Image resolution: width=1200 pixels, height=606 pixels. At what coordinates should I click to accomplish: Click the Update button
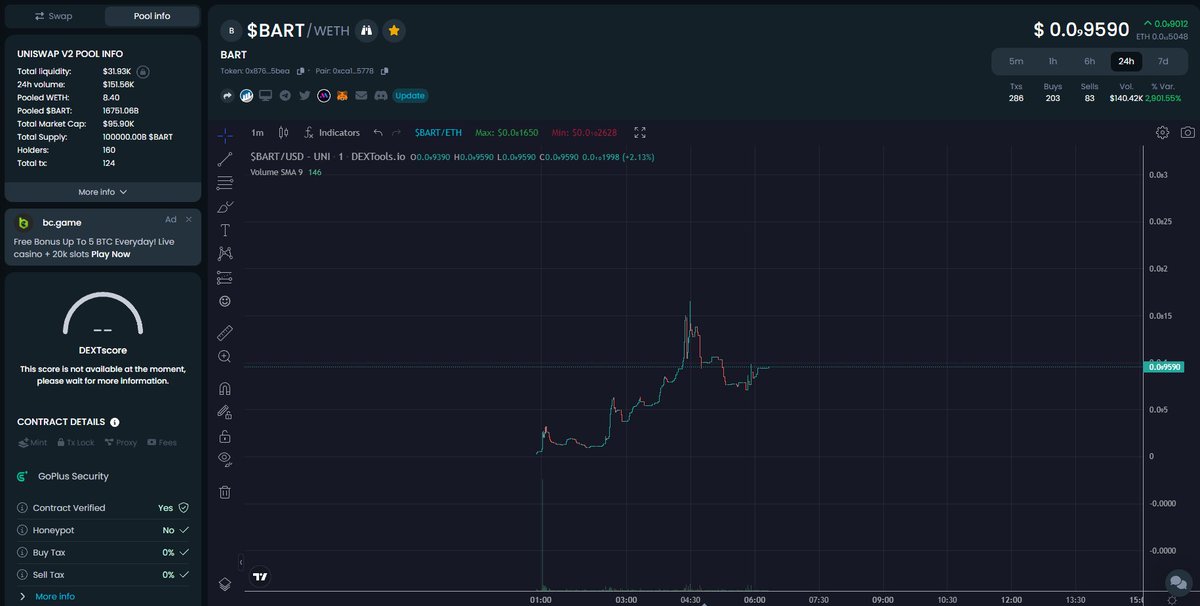(x=410, y=96)
